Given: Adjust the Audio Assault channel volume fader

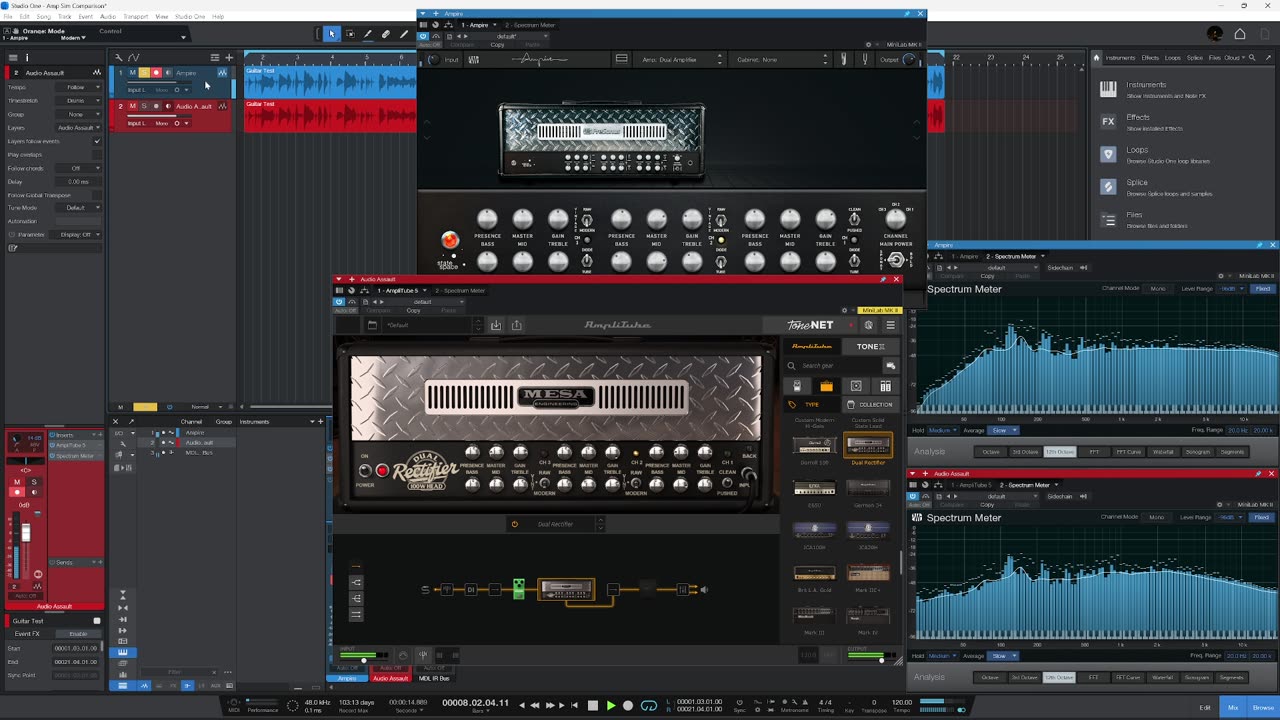Looking at the screenshot, I should pos(26,533).
